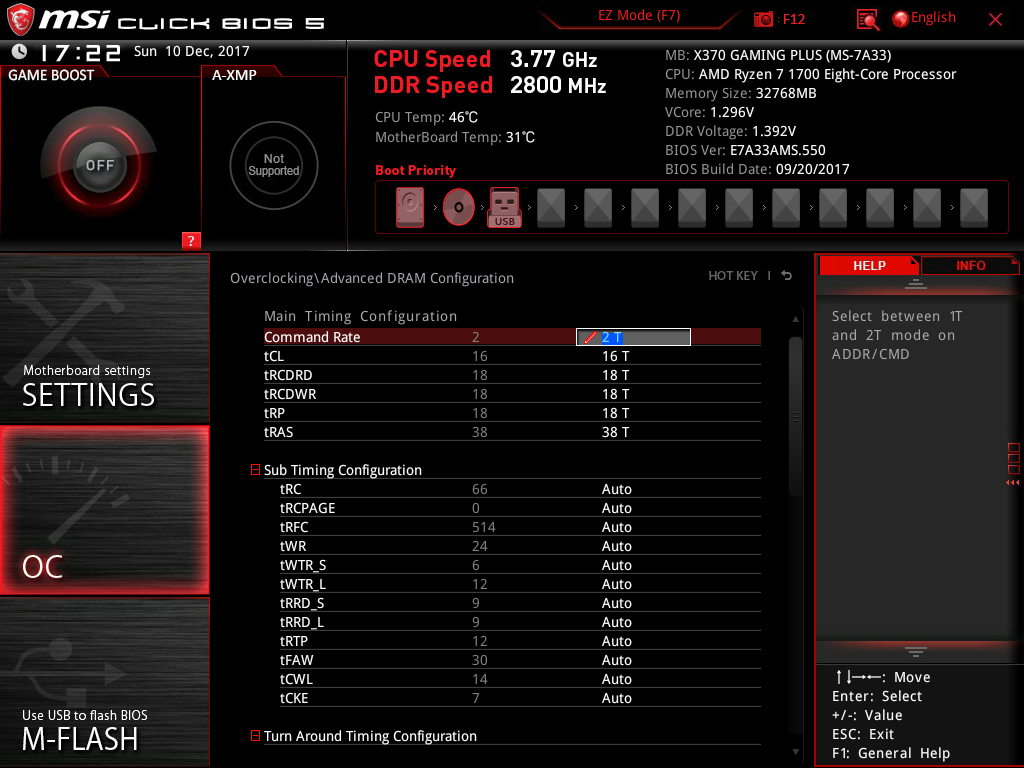This screenshot has height=768, width=1024.
Task: Switch to the INFO tab
Action: tap(970, 266)
